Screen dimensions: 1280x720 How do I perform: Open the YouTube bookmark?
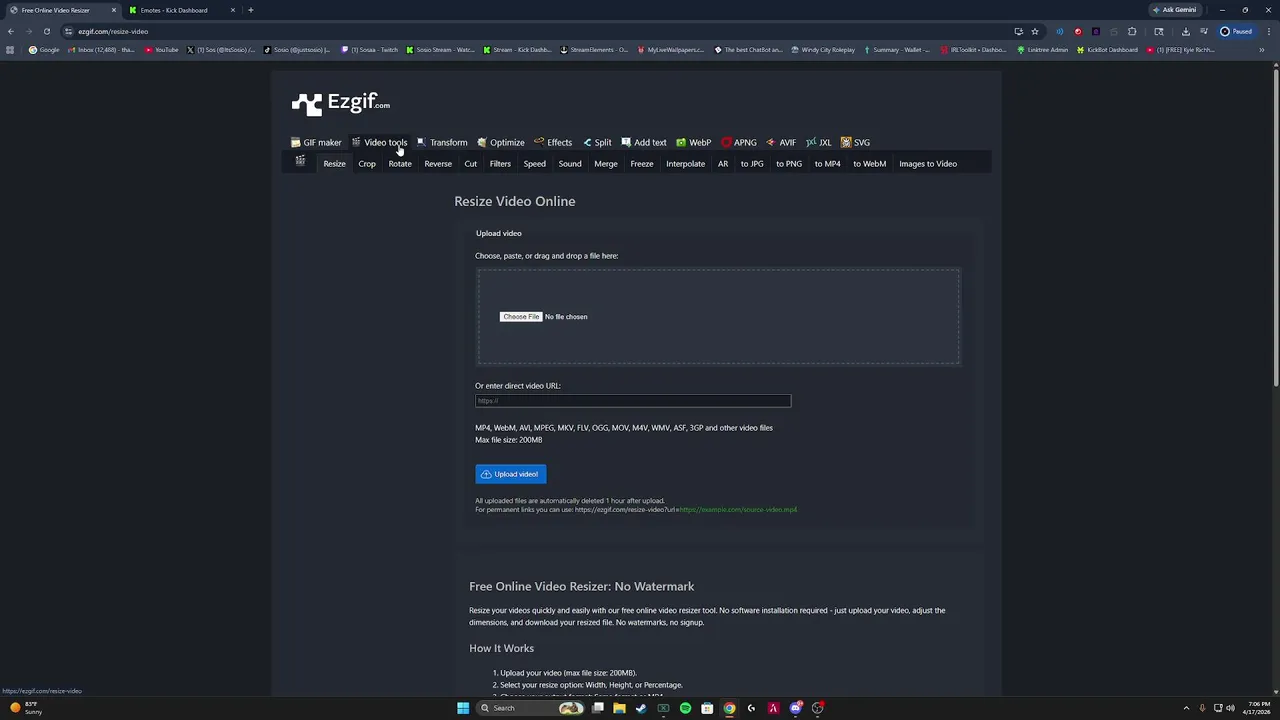click(162, 50)
